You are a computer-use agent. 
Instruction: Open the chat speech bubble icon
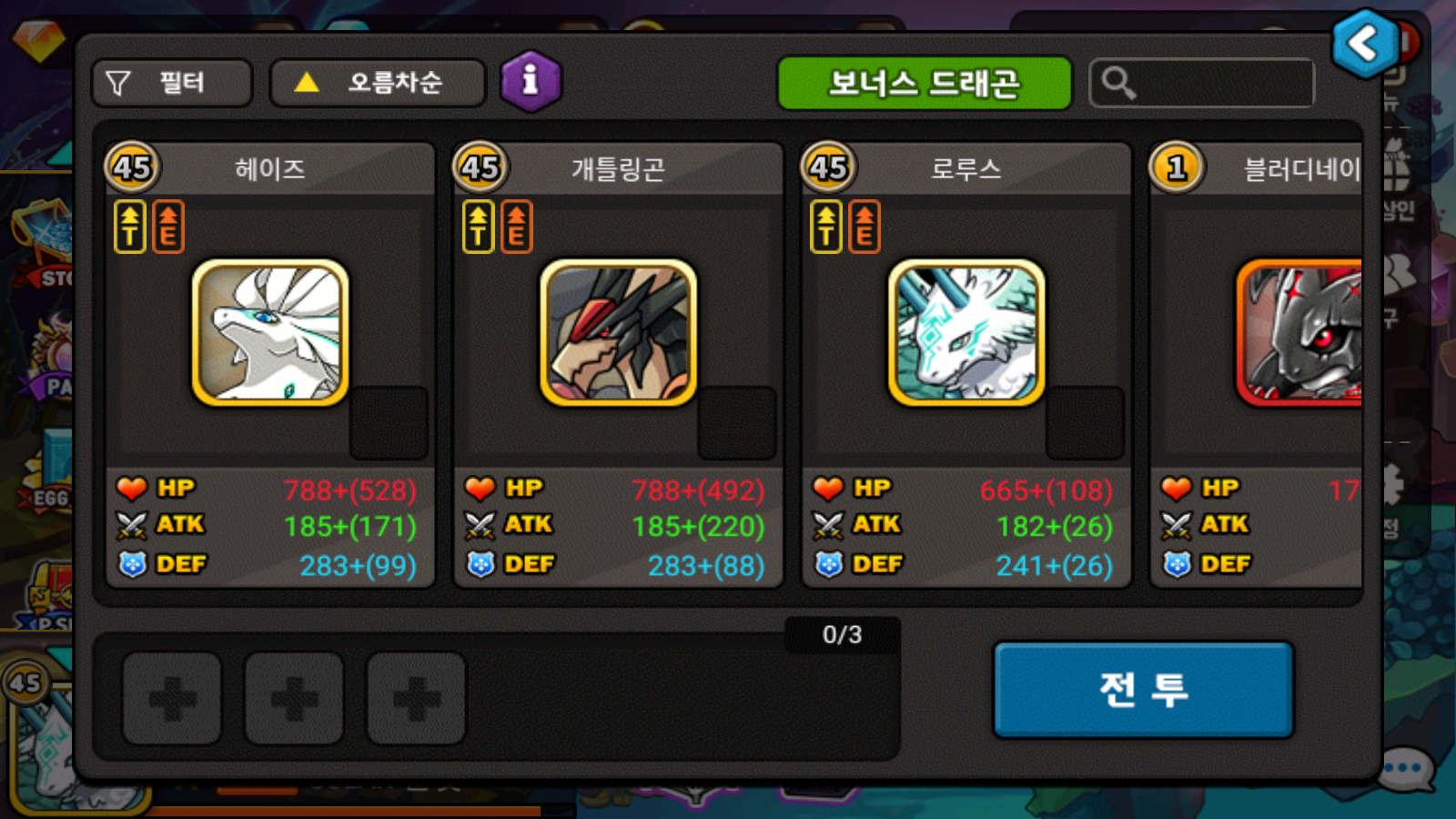(x=1406, y=770)
